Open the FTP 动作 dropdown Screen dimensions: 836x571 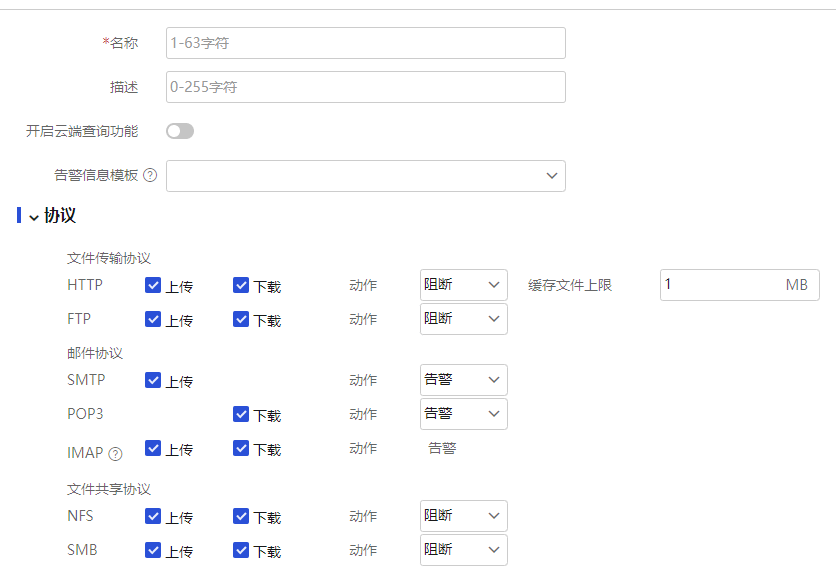point(463,319)
